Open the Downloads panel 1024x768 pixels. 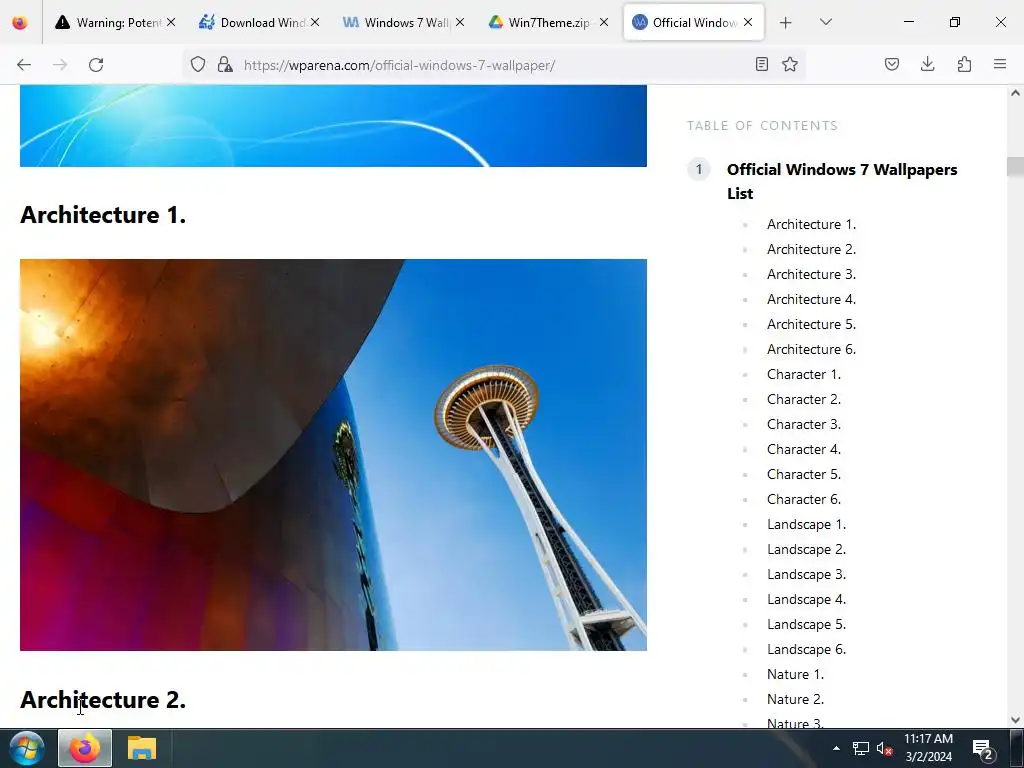click(927, 64)
